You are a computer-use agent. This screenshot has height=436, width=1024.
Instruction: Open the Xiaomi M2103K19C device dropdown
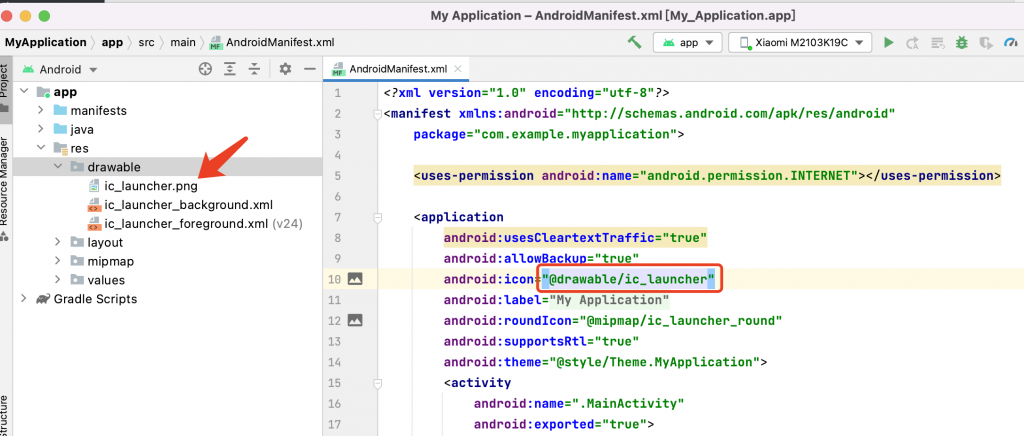(x=799, y=42)
